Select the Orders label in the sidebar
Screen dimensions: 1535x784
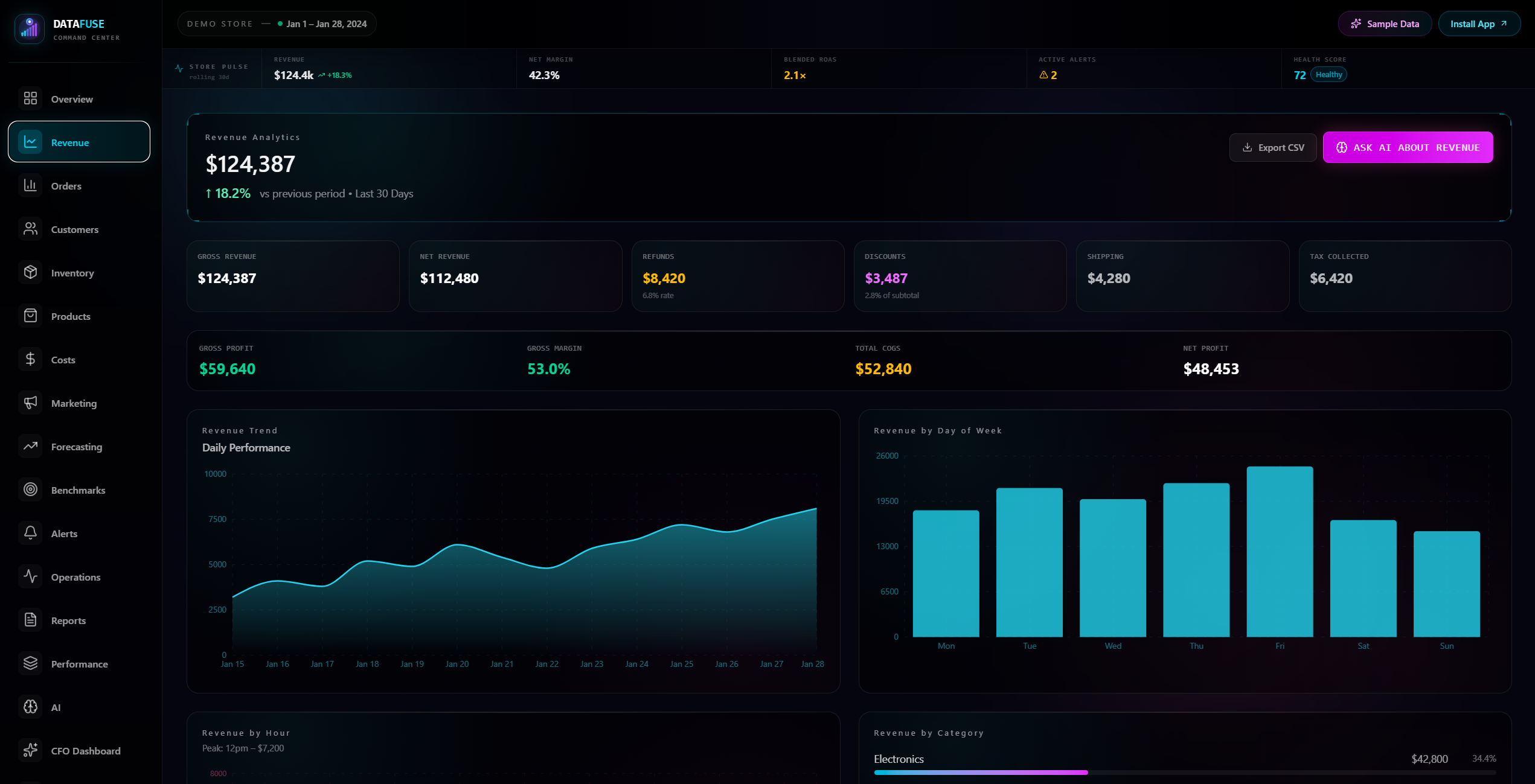[66, 186]
